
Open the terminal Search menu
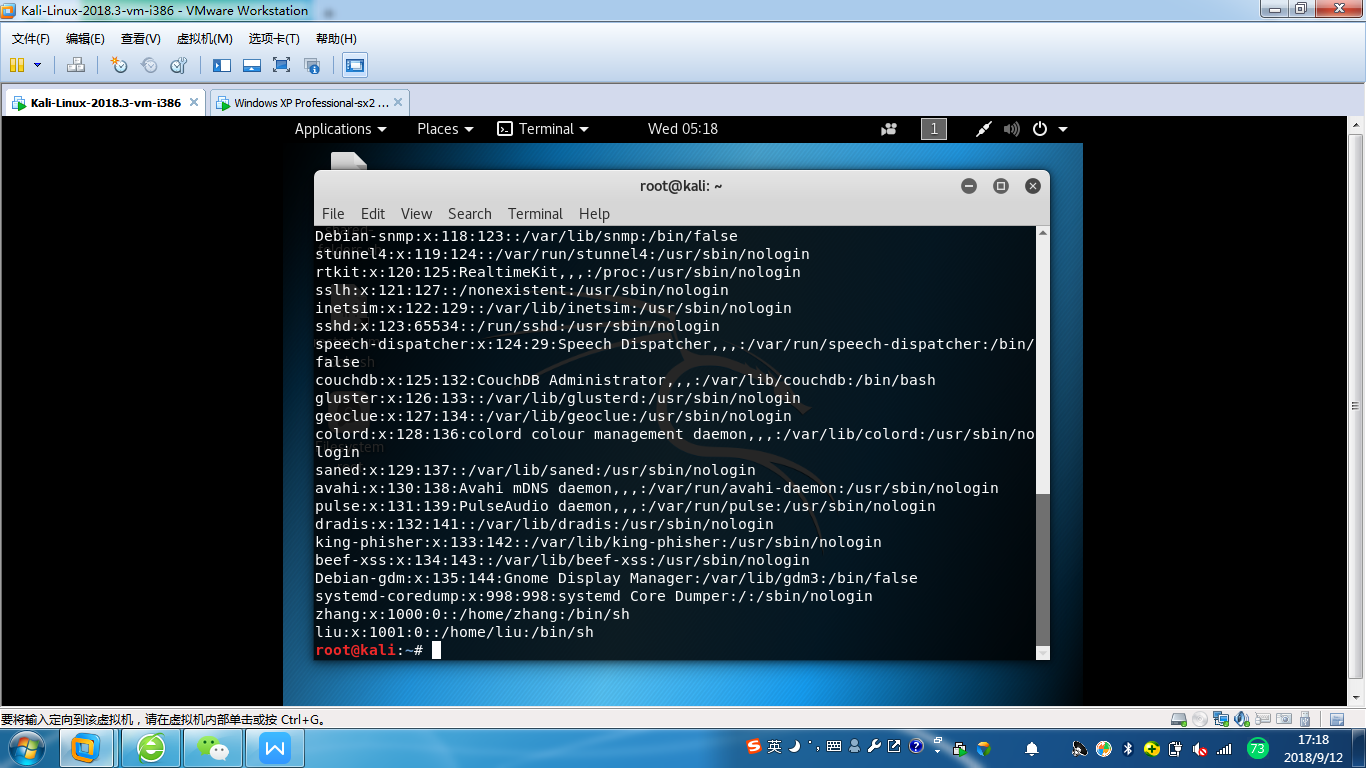click(470, 214)
